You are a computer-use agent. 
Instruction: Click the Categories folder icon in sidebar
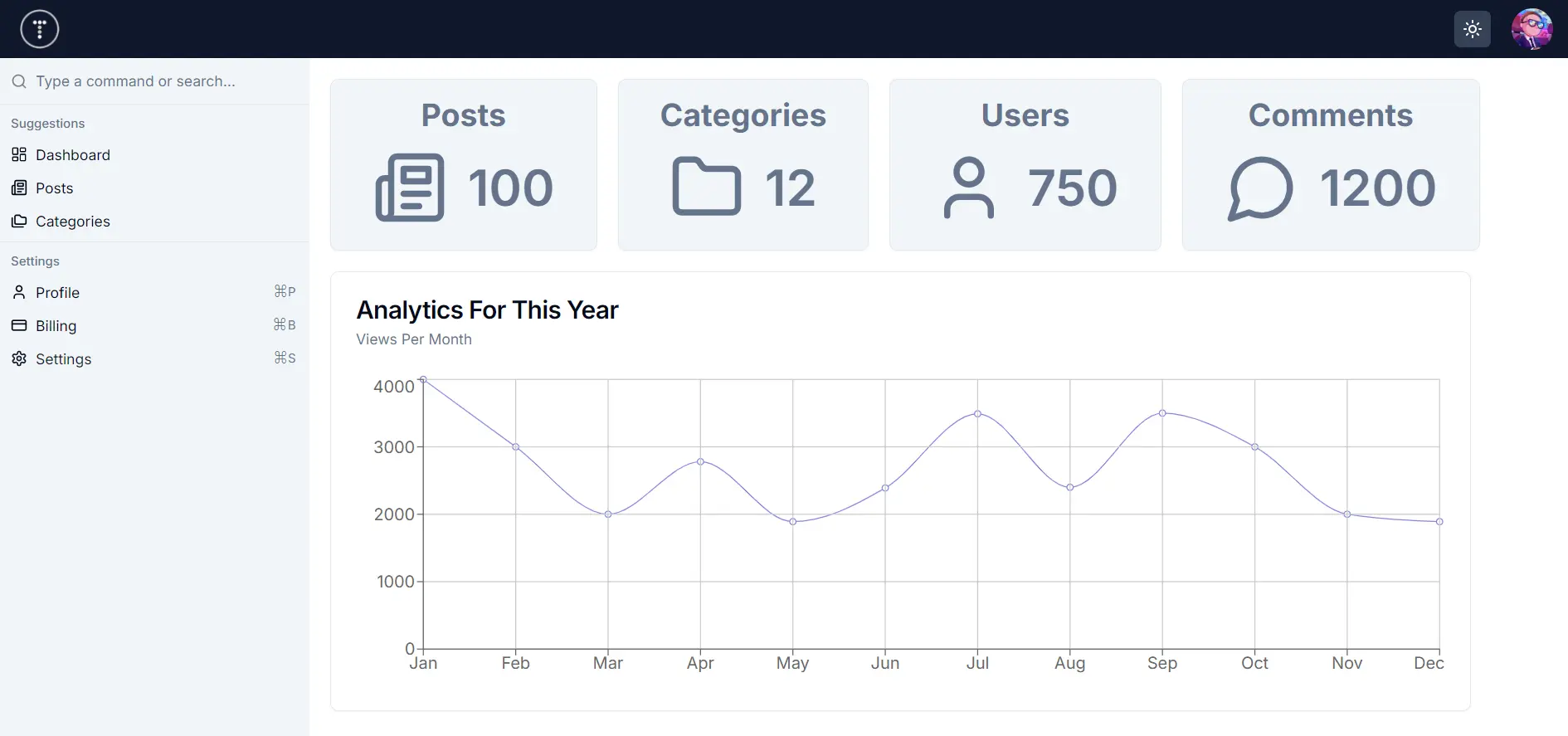pos(19,222)
